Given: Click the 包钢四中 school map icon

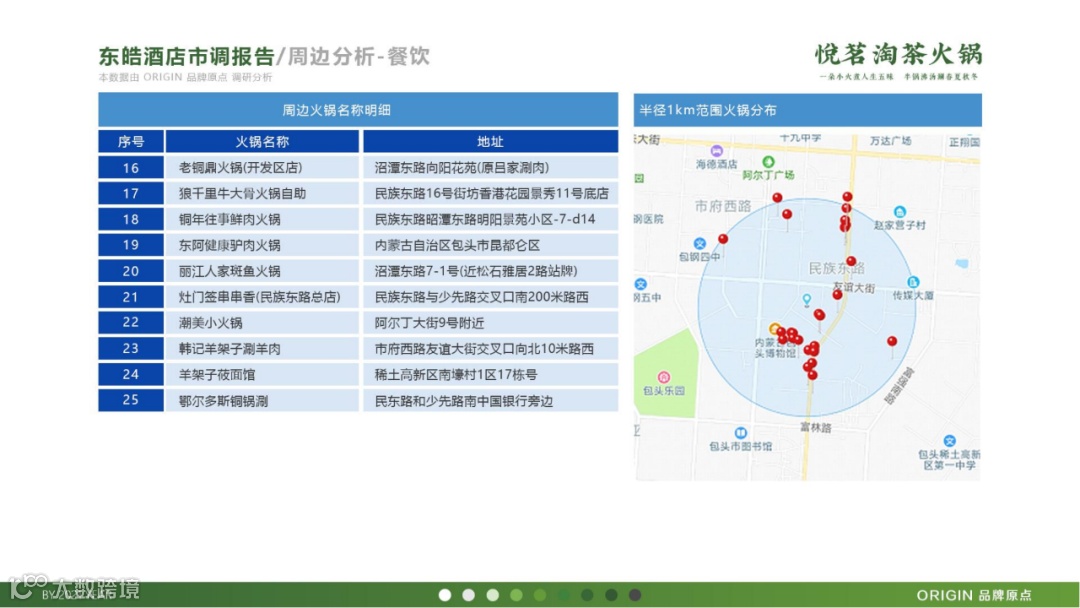Looking at the screenshot, I should point(699,244).
